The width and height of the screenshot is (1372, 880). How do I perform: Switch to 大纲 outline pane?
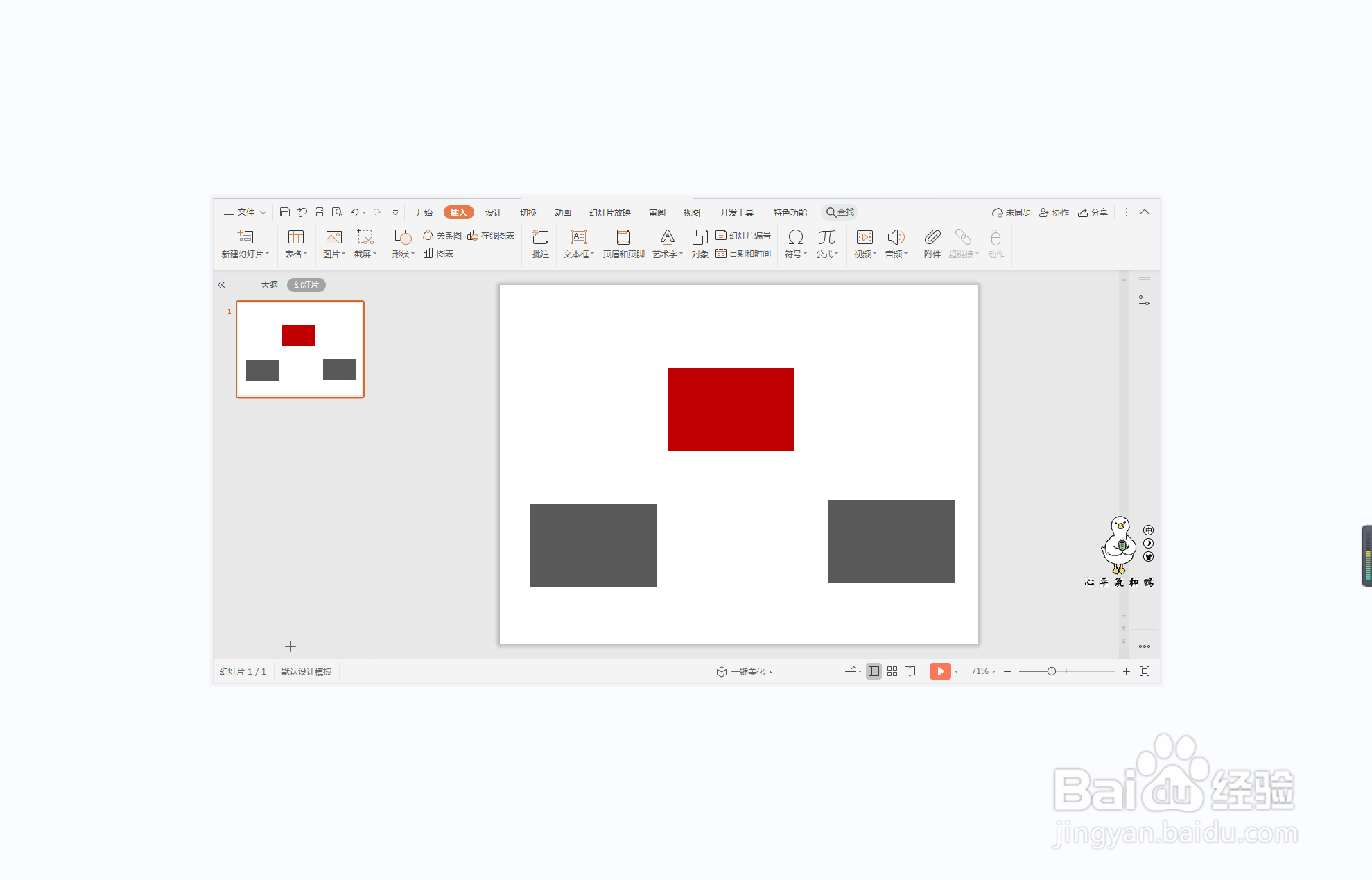pyautogui.click(x=269, y=285)
